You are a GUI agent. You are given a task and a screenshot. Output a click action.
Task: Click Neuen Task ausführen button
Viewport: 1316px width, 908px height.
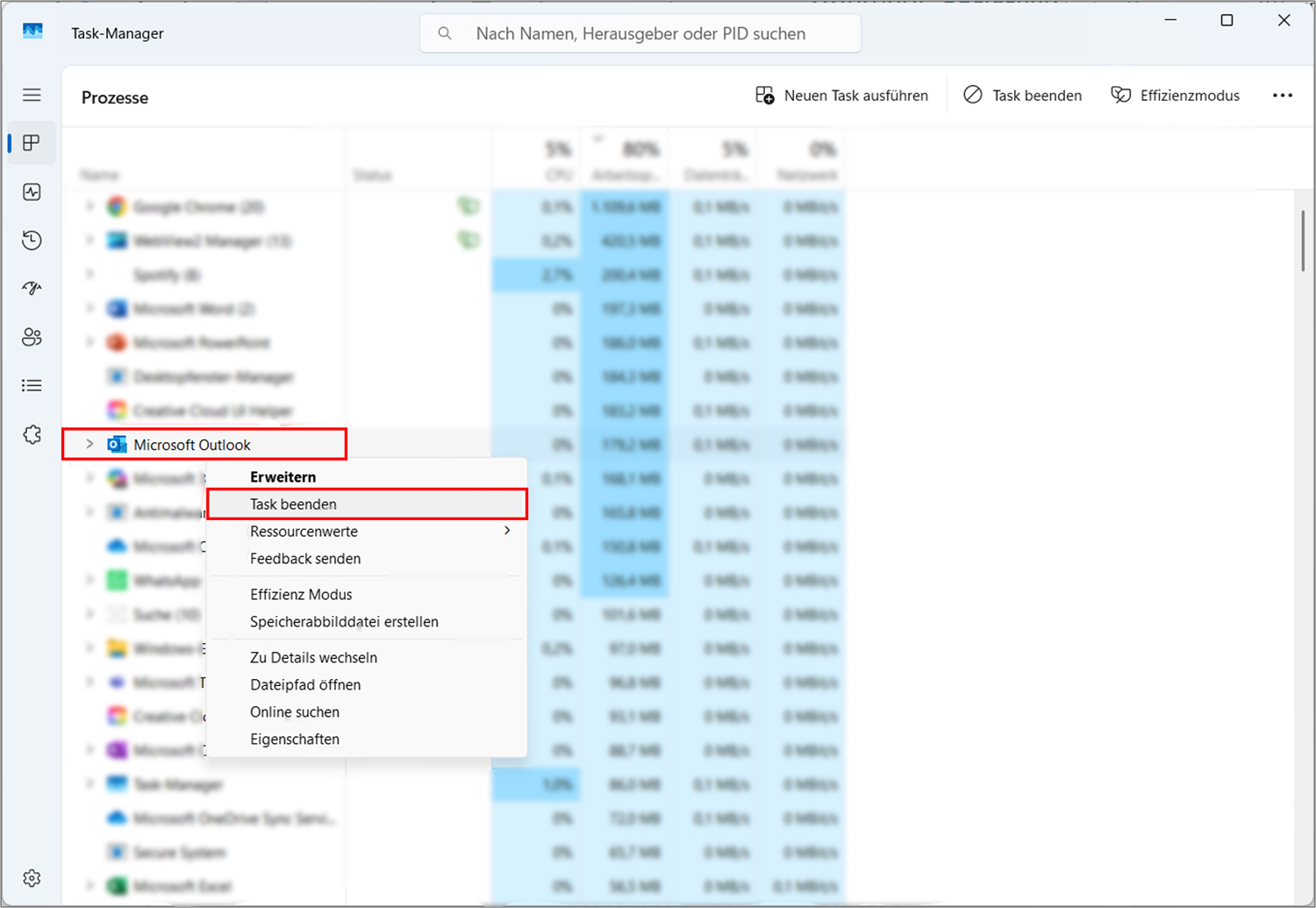(x=841, y=96)
